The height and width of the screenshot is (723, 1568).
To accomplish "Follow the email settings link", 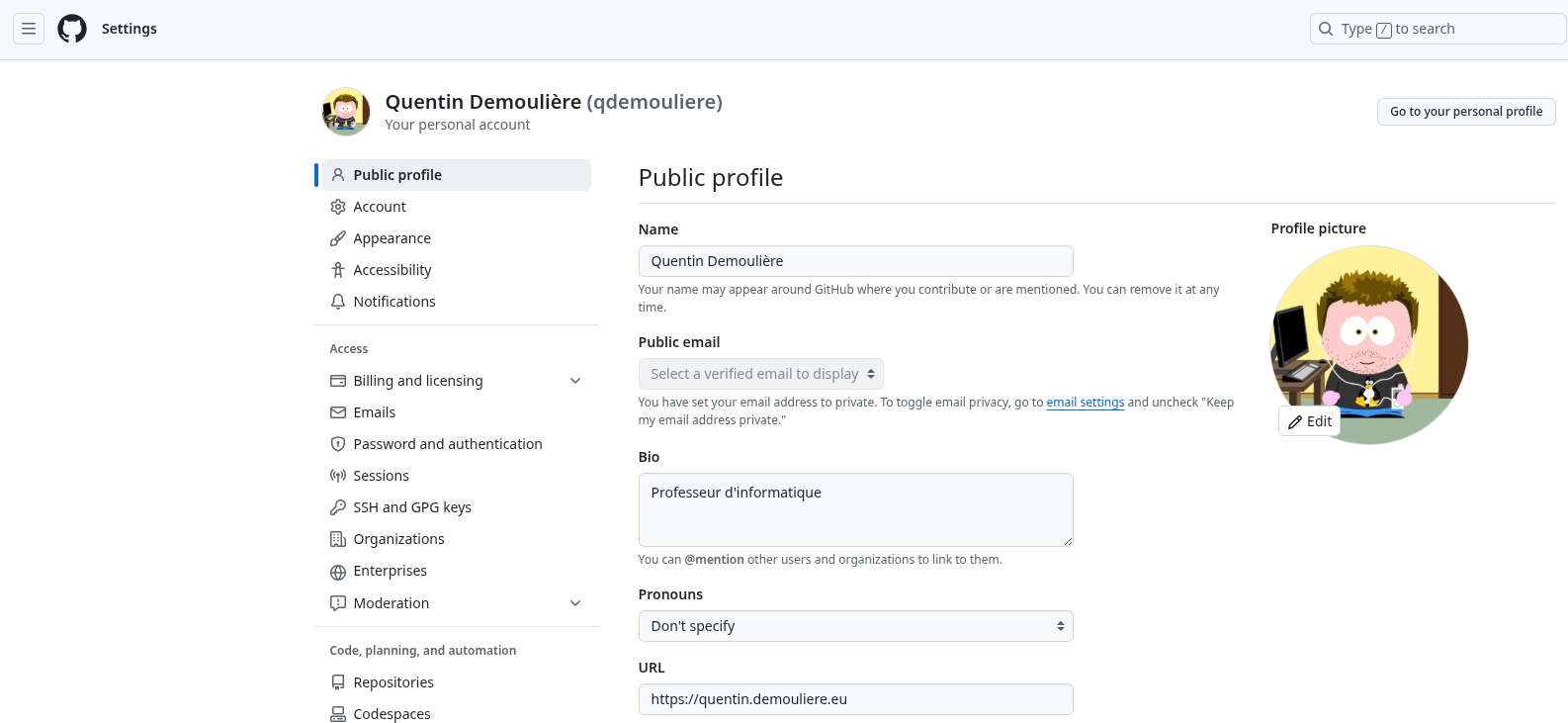I will pyautogui.click(x=1085, y=403).
